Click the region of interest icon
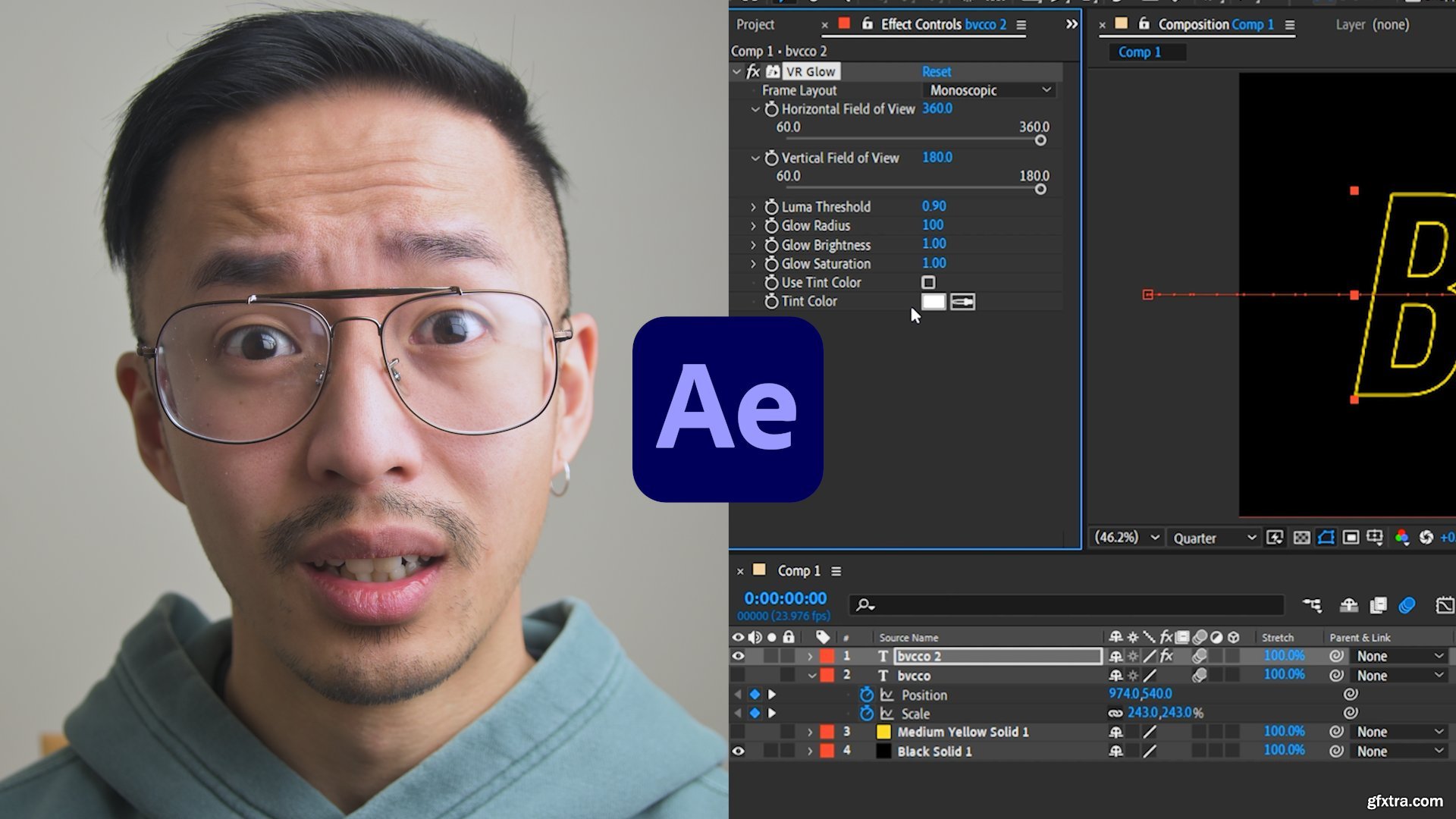This screenshot has height=819, width=1456. [1326, 538]
